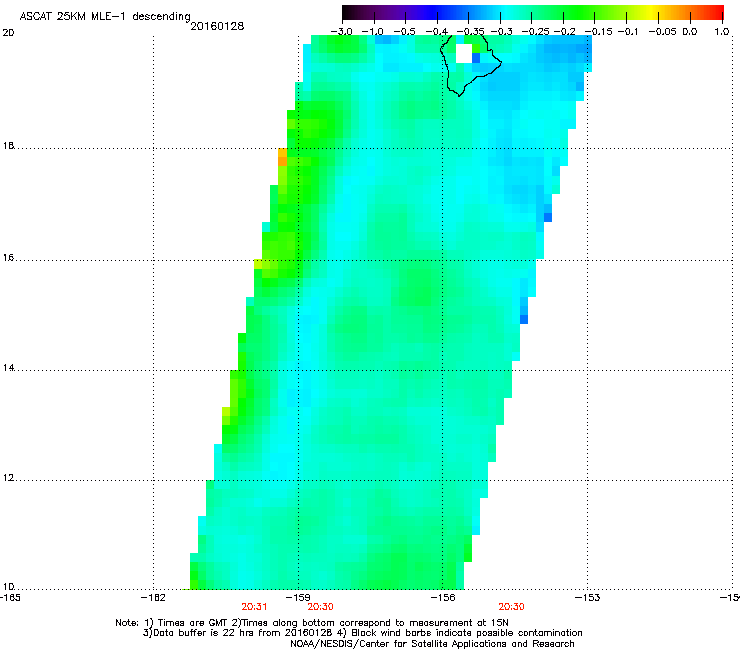Image resolution: width=740 pixels, height=650 pixels.
Task: Click the latitude label 14
Action: tap(8, 368)
